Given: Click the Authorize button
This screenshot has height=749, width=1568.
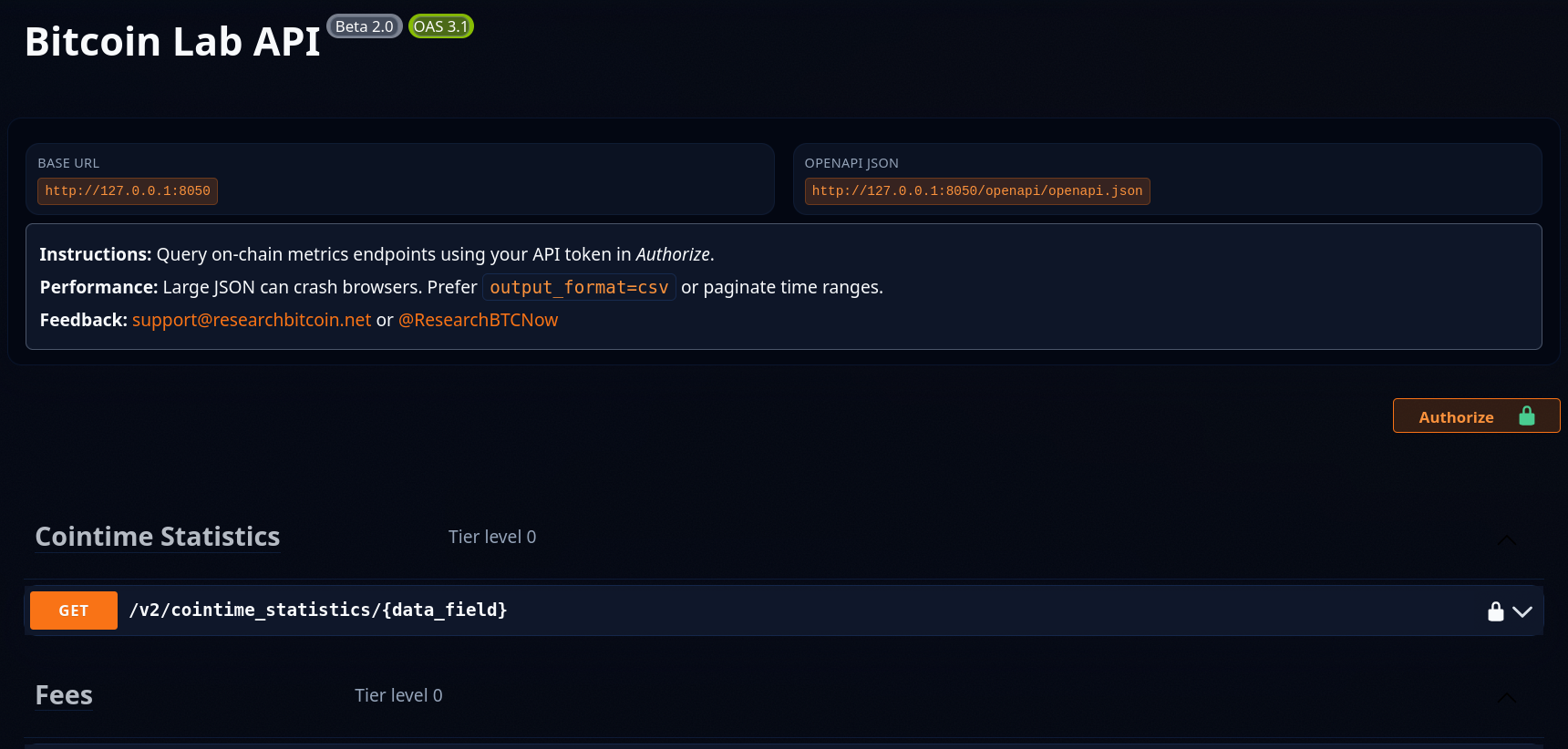Looking at the screenshot, I should click(1476, 416).
